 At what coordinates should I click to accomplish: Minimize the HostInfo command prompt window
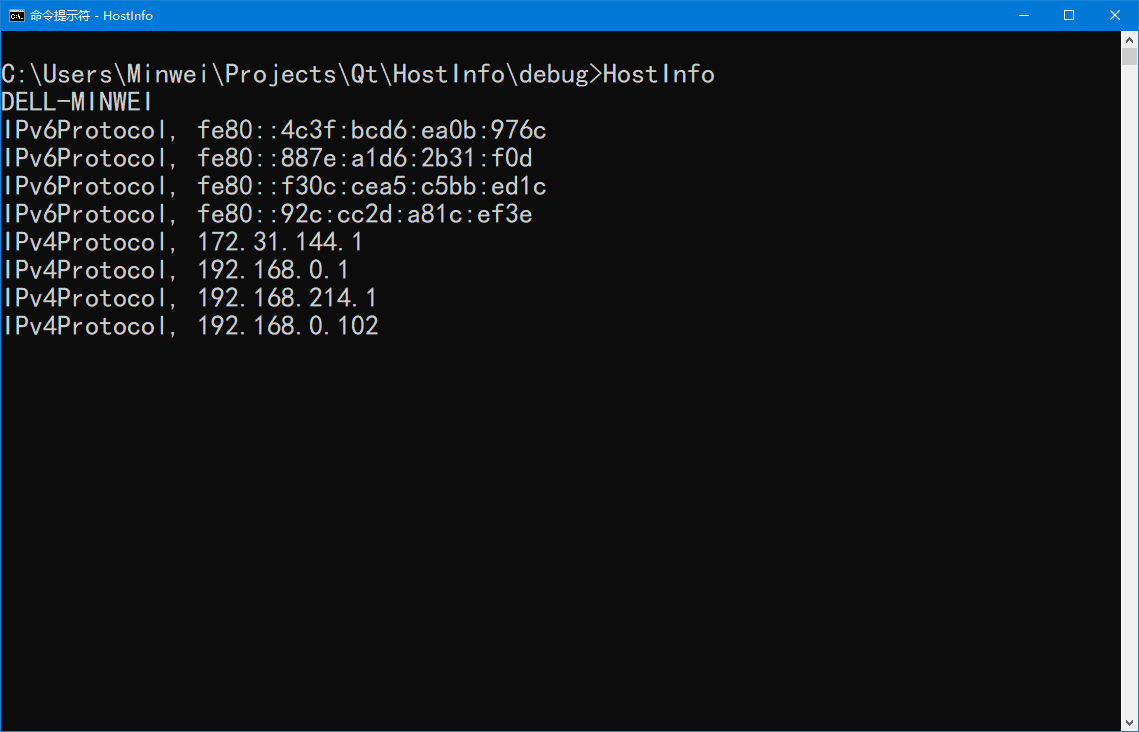pos(1024,15)
